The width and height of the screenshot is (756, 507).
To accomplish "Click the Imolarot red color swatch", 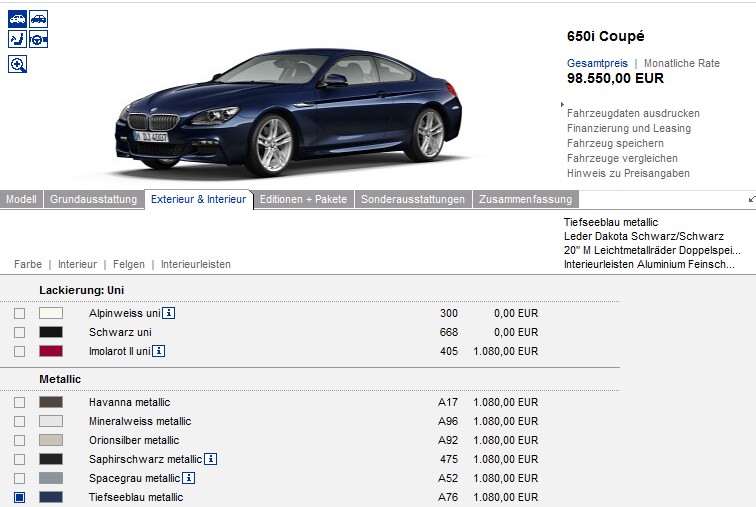I will (x=51, y=351).
